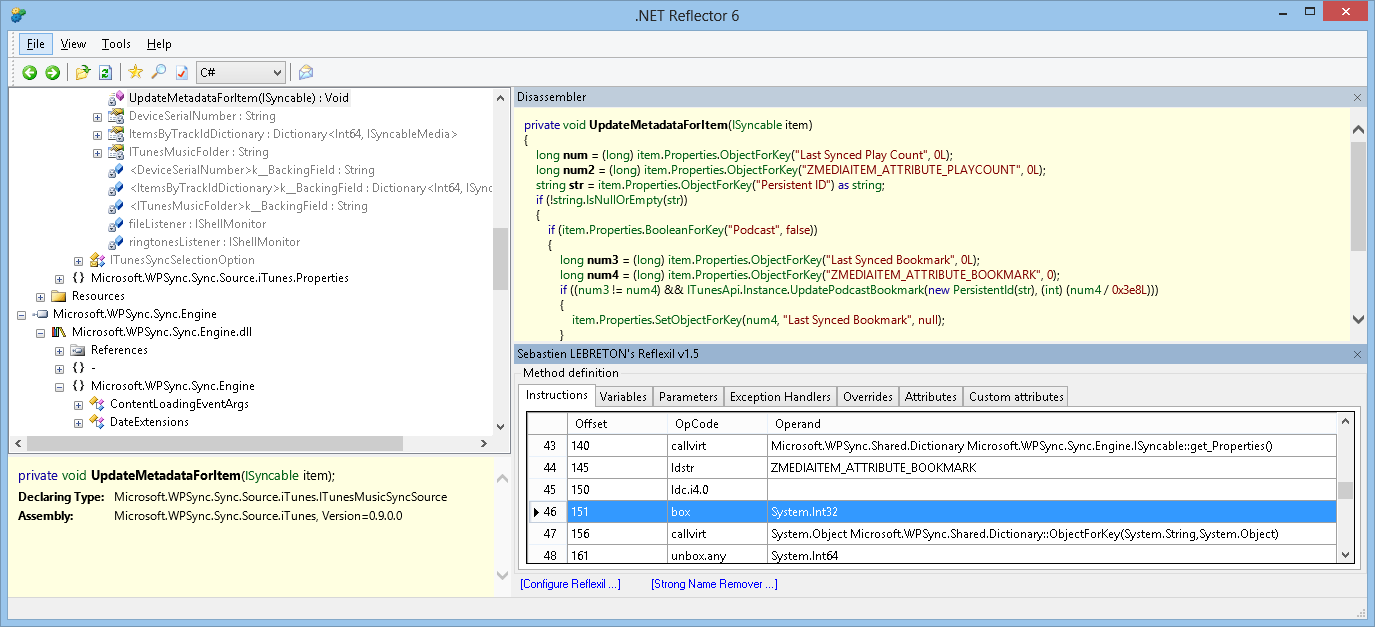Select instruction row 47 callvirt ObjectForKey

coord(932,534)
